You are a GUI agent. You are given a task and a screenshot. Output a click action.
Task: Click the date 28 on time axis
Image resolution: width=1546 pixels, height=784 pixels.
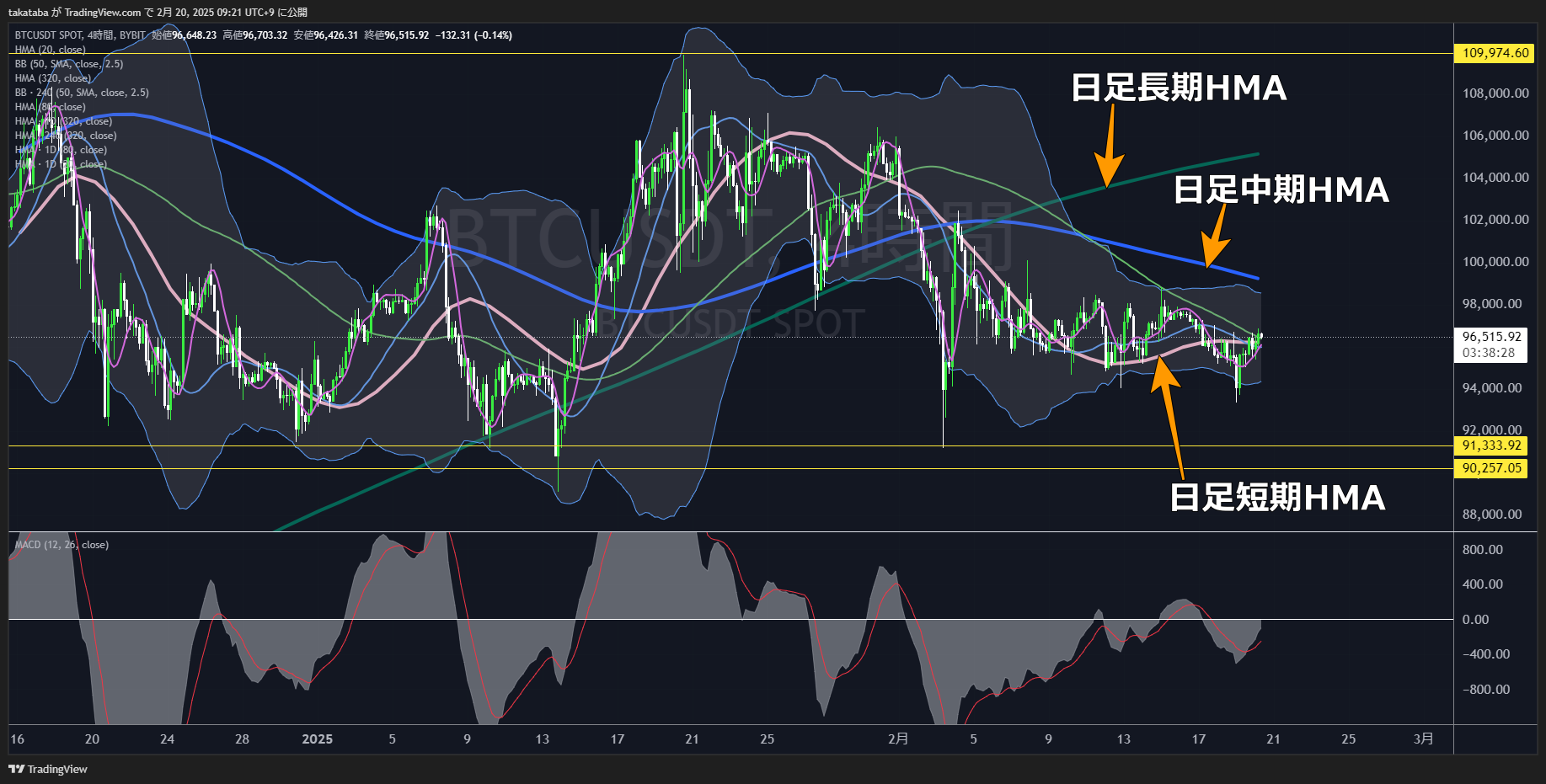point(243,739)
